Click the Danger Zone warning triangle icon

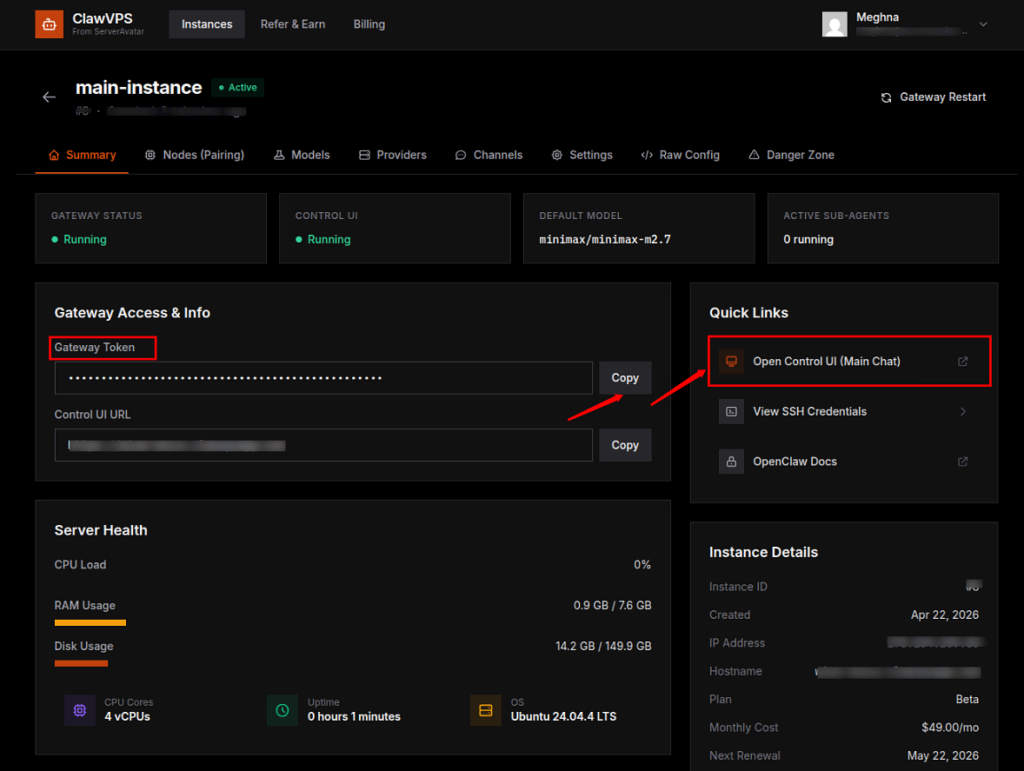[752, 154]
